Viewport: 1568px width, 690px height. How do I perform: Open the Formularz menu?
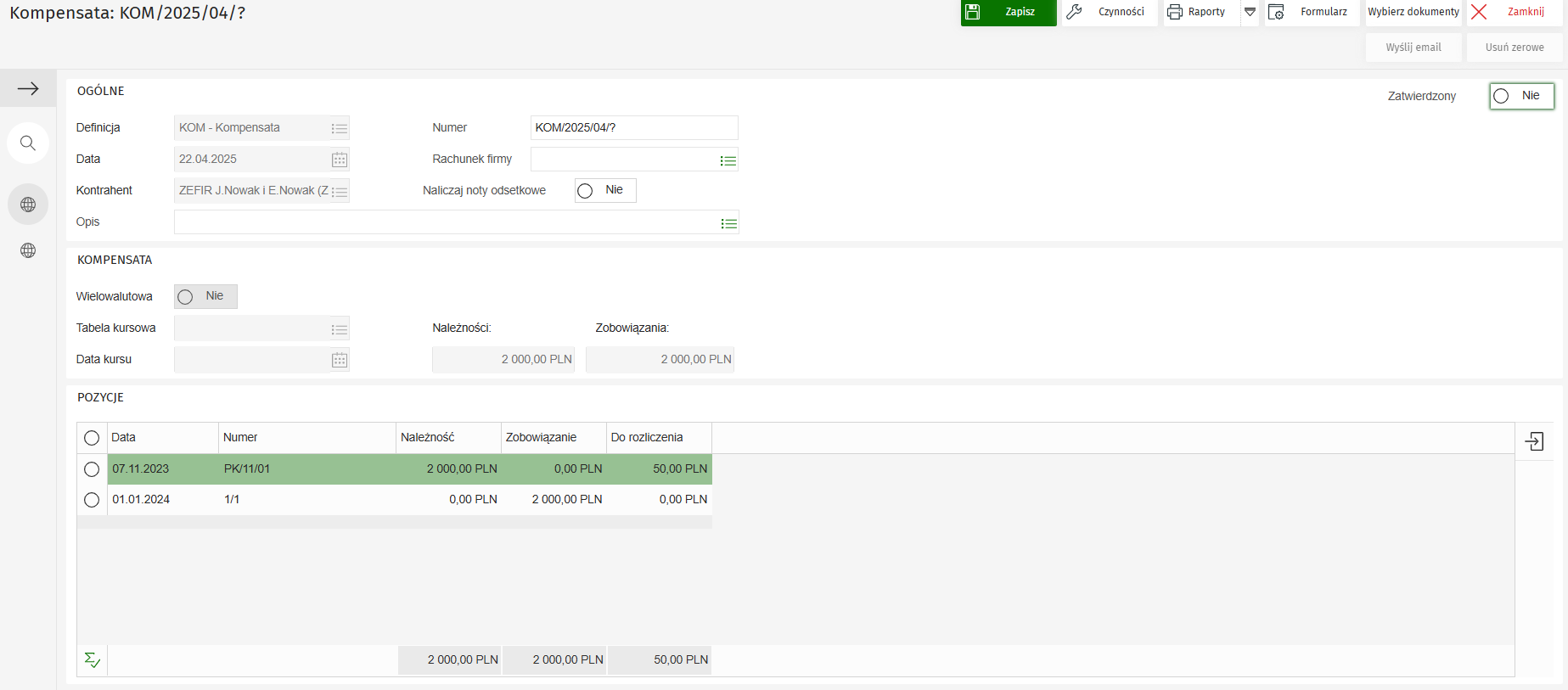click(x=1312, y=12)
